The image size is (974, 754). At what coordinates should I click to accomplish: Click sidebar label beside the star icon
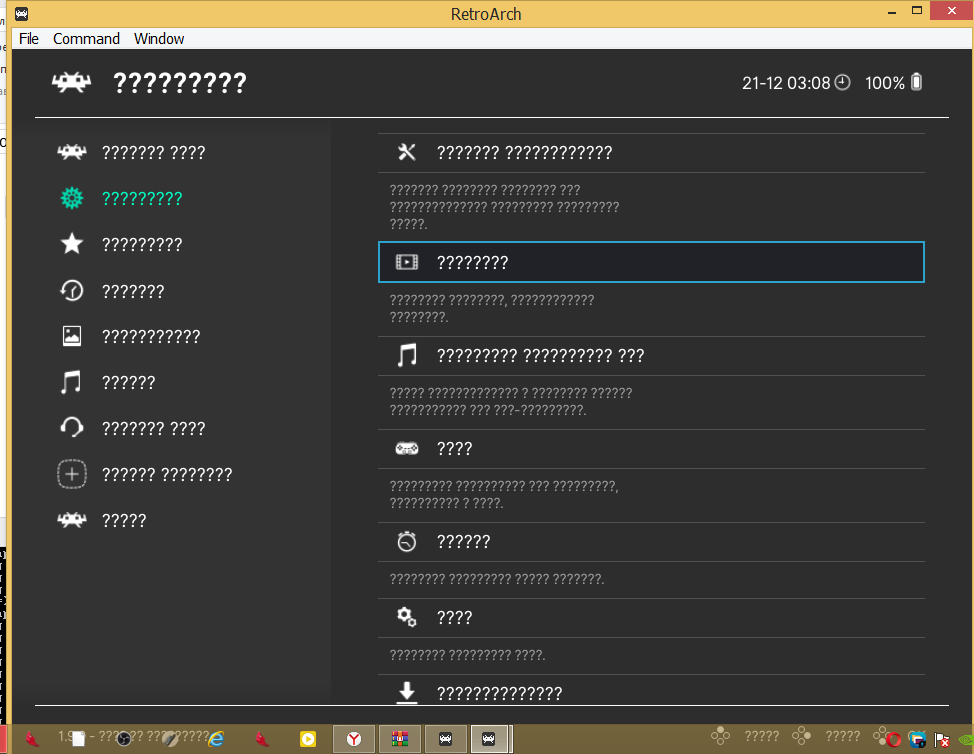pyautogui.click(x=142, y=245)
